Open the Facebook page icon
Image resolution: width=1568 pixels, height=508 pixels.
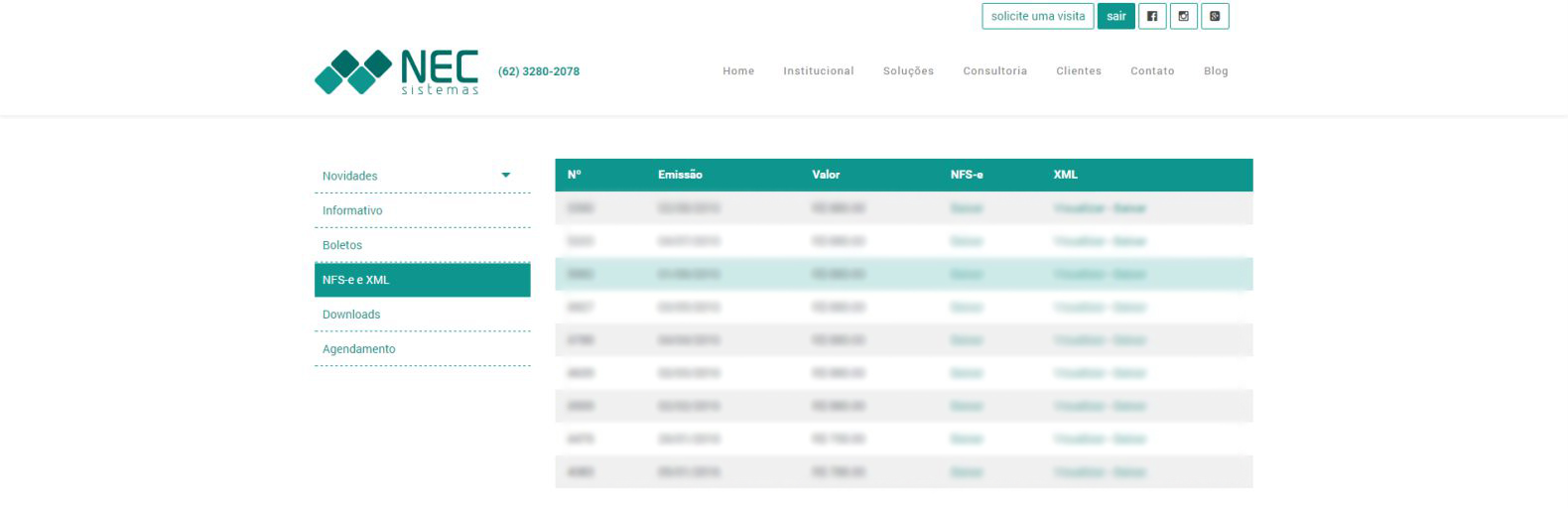pyautogui.click(x=1151, y=17)
